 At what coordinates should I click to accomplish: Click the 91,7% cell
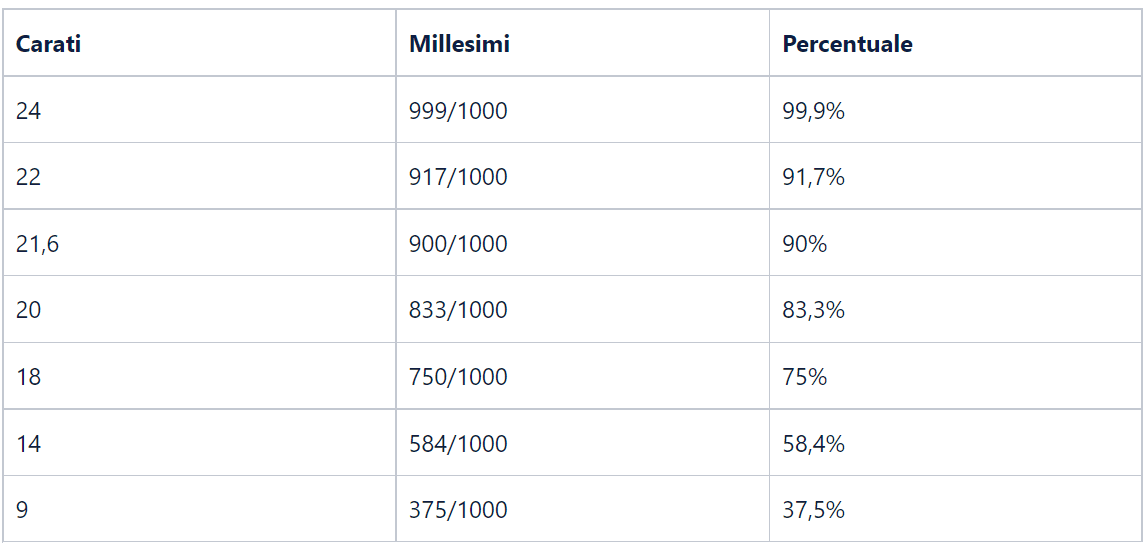pyautogui.click(x=813, y=177)
